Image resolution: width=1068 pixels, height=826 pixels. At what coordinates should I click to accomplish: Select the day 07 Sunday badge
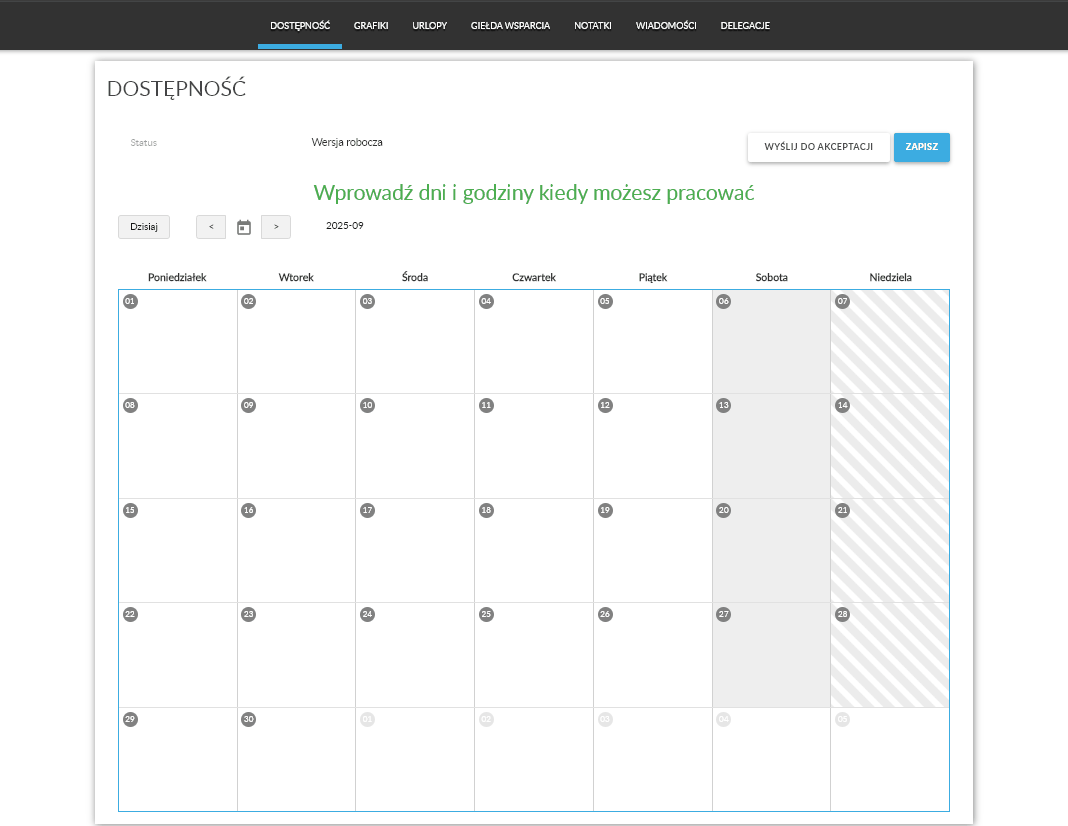843,301
